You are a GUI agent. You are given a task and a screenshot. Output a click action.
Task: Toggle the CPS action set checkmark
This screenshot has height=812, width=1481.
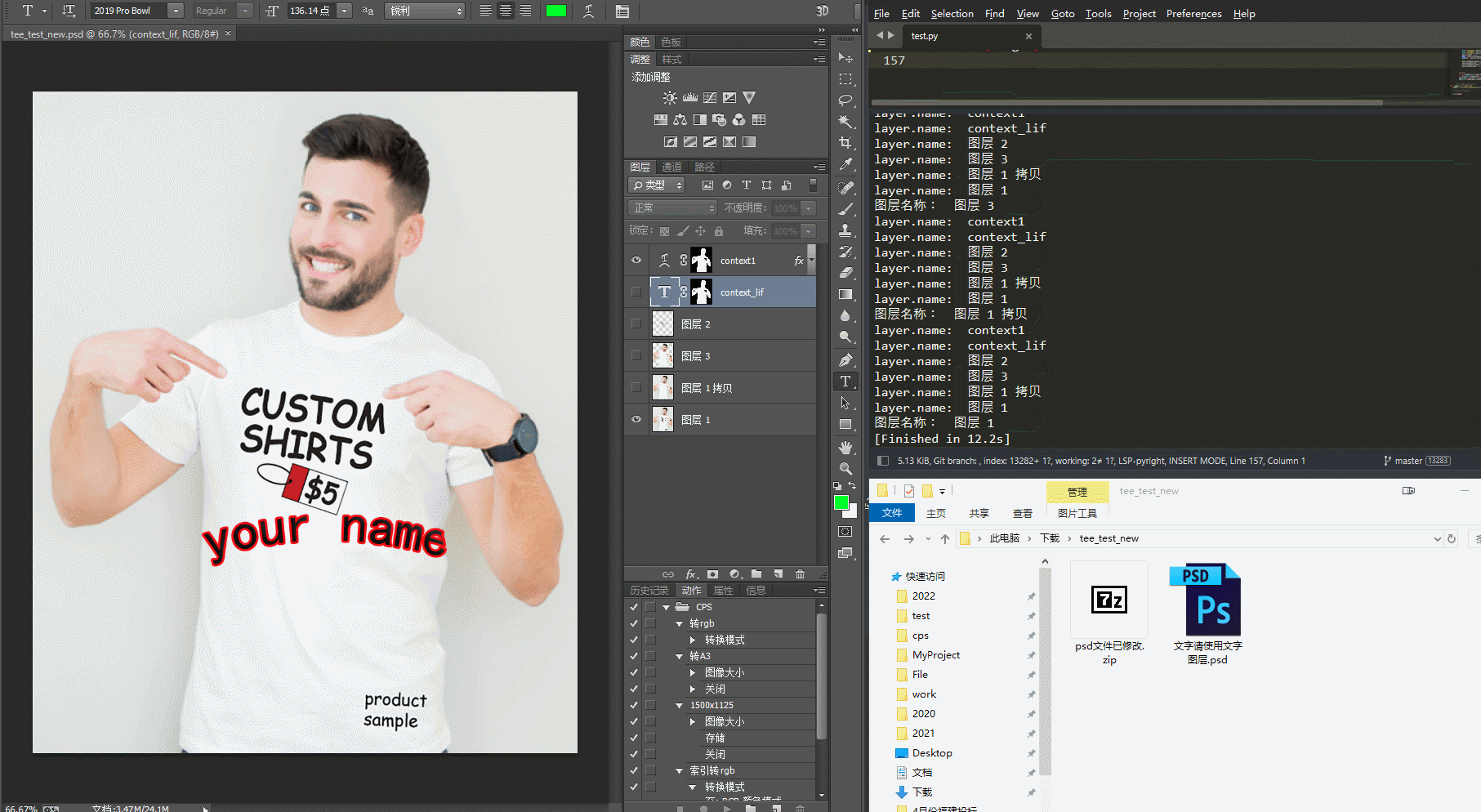634,607
